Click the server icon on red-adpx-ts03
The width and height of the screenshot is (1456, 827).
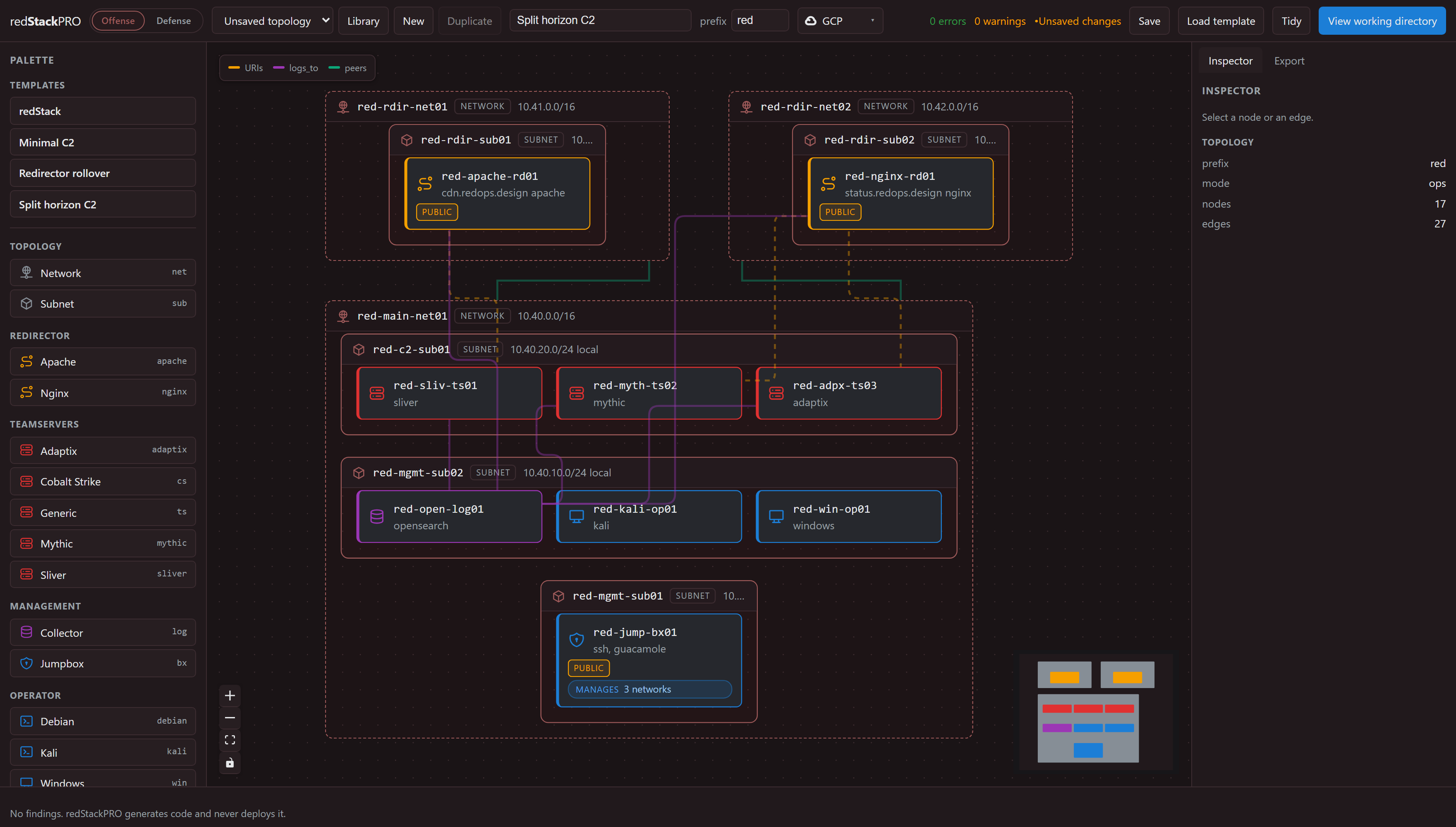(x=776, y=393)
